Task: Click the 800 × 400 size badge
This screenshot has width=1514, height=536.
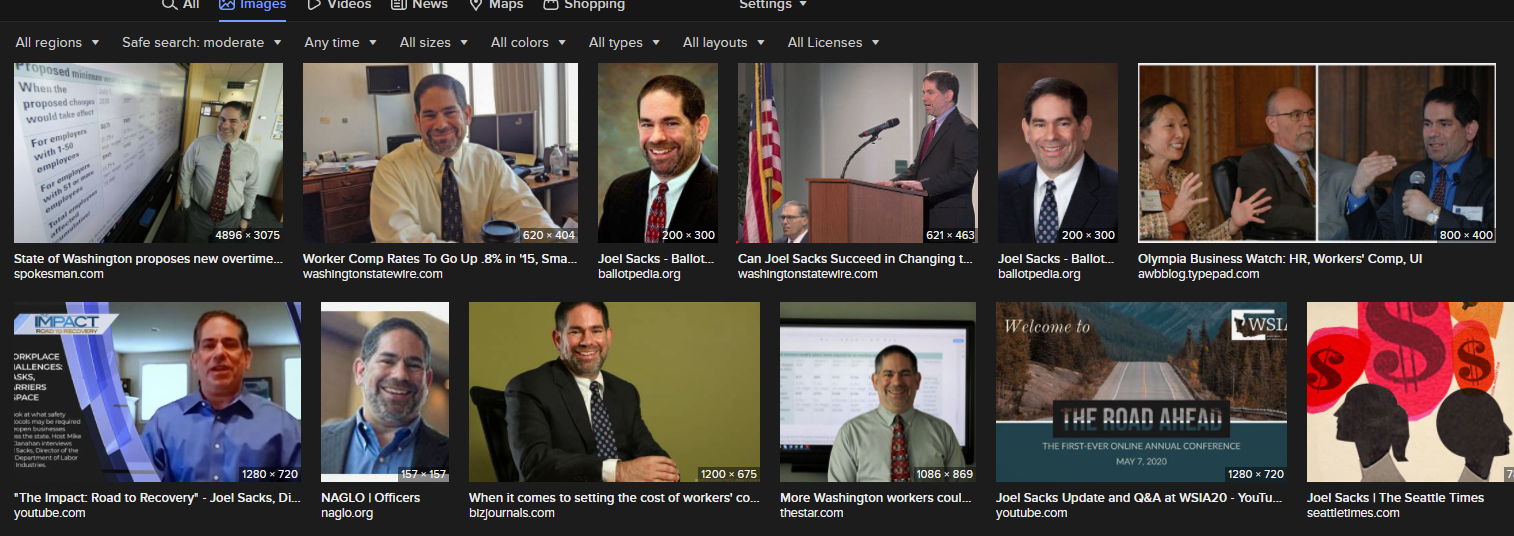Action: (1466, 236)
